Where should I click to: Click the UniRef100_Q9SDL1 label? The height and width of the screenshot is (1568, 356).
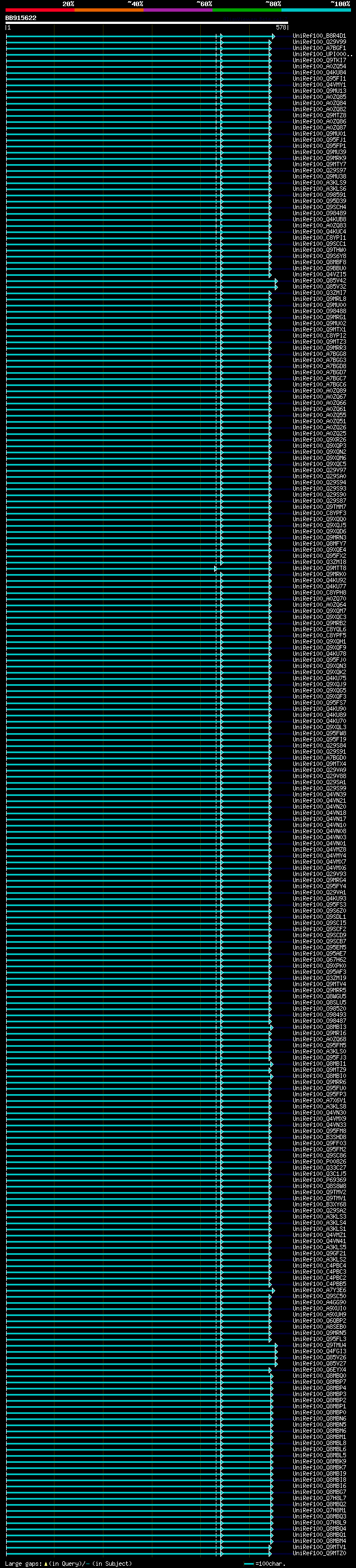(x=319, y=917)
